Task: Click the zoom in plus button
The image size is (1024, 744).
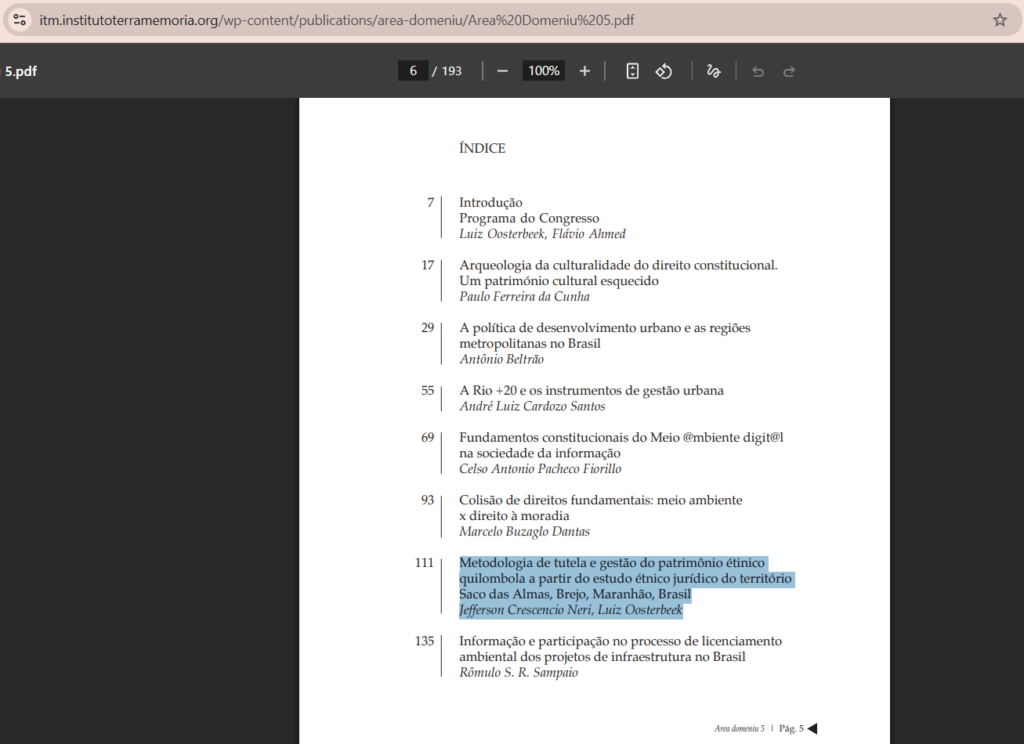Action: pos(584,71)
